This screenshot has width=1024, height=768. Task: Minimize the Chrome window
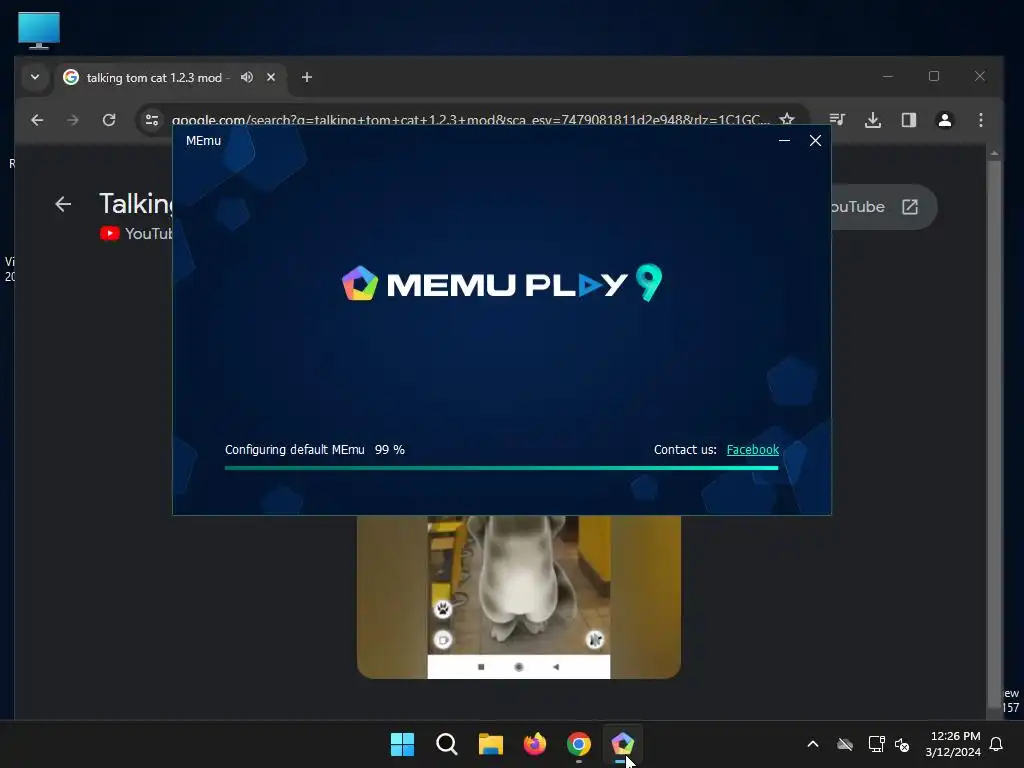point(888,76)
